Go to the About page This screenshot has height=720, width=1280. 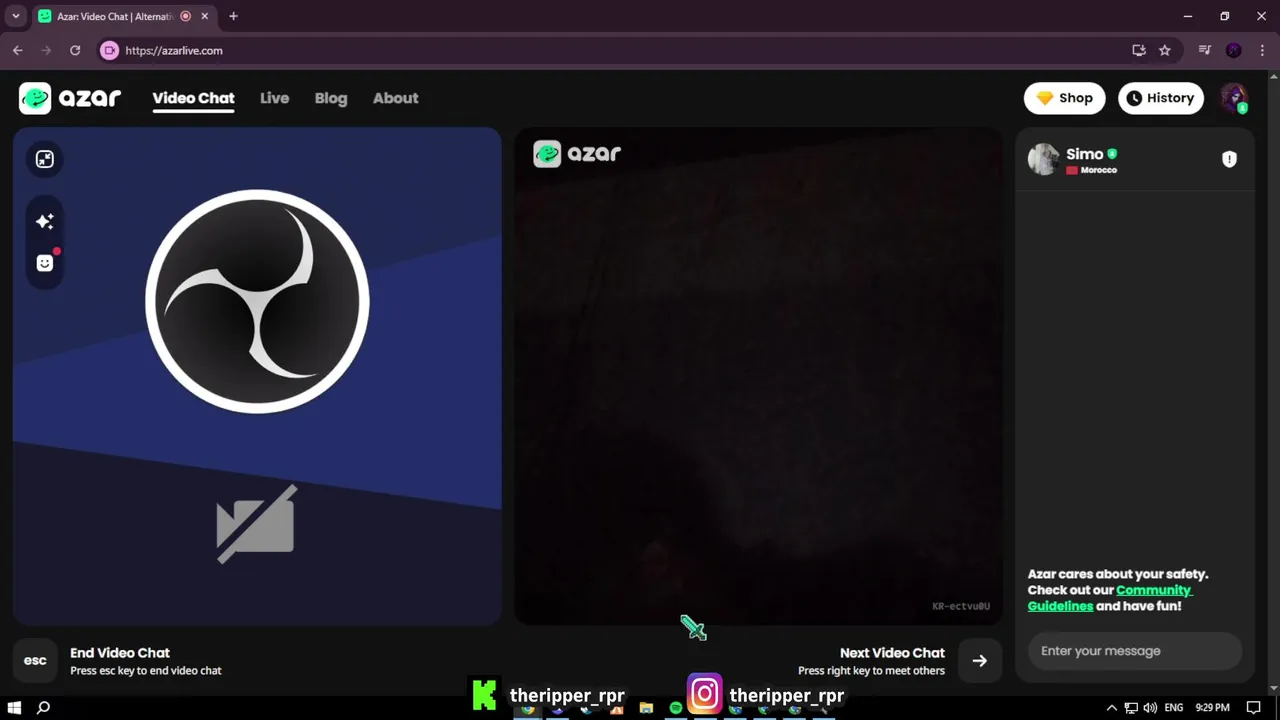pos(395,98)
